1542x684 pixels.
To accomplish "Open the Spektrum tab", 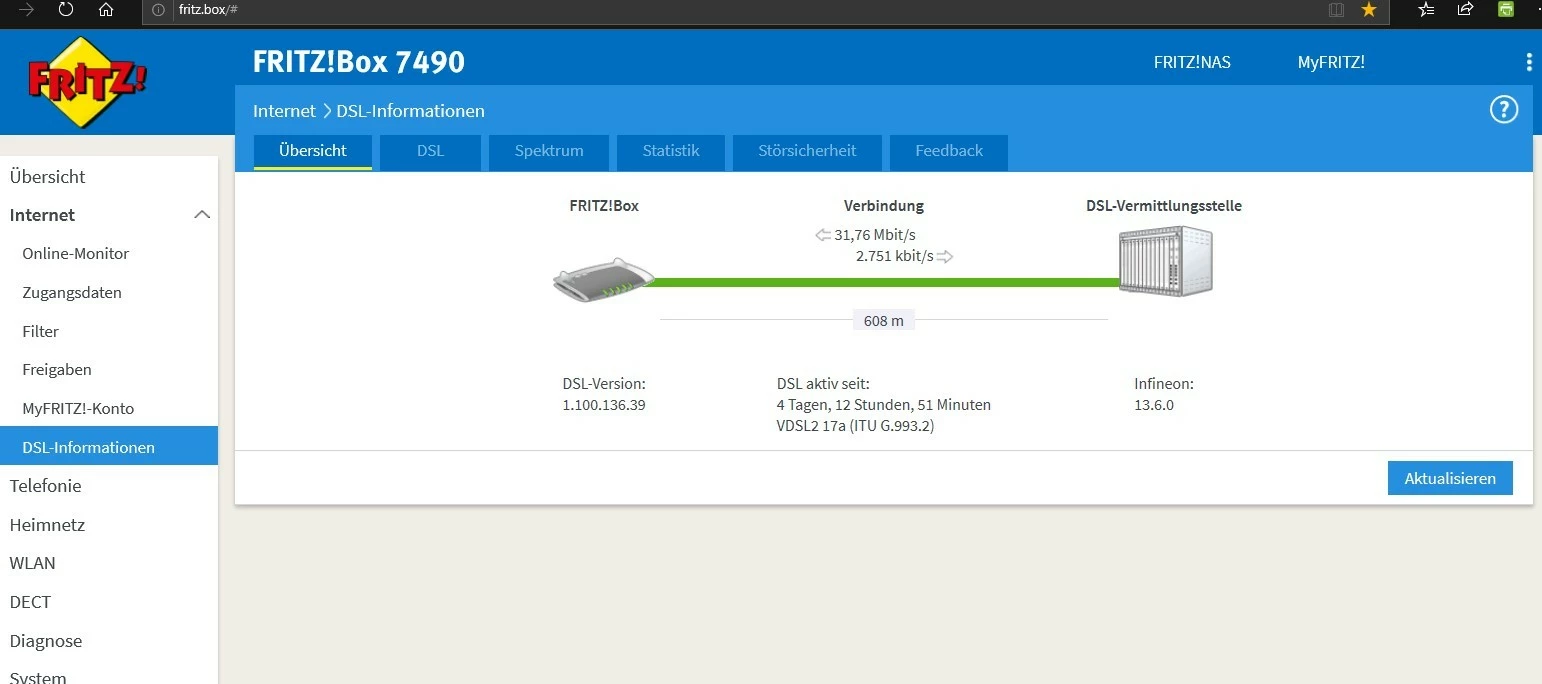I will tap(549, 152).
